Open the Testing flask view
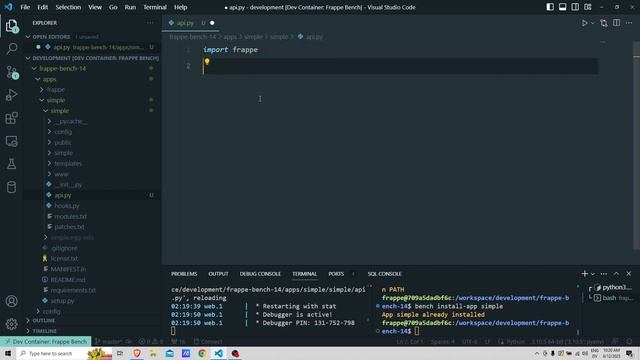The width and height of the screenshot is (640, 360). point(11,164)
